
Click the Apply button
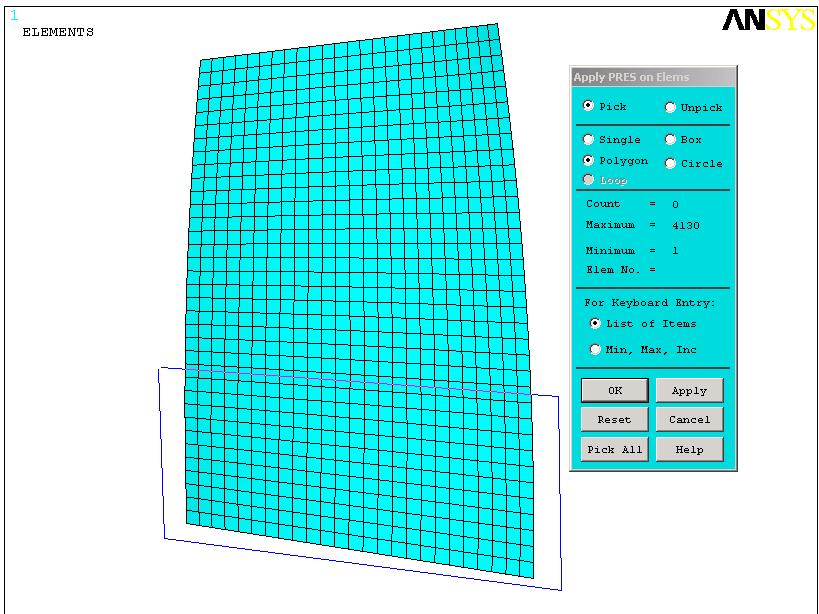click(689, 391)
